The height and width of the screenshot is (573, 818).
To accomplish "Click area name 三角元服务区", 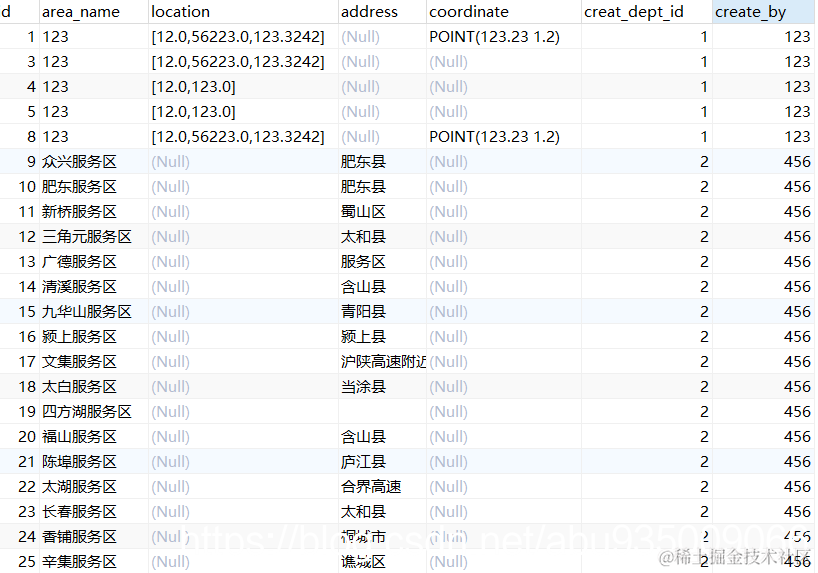I will 87,237.
